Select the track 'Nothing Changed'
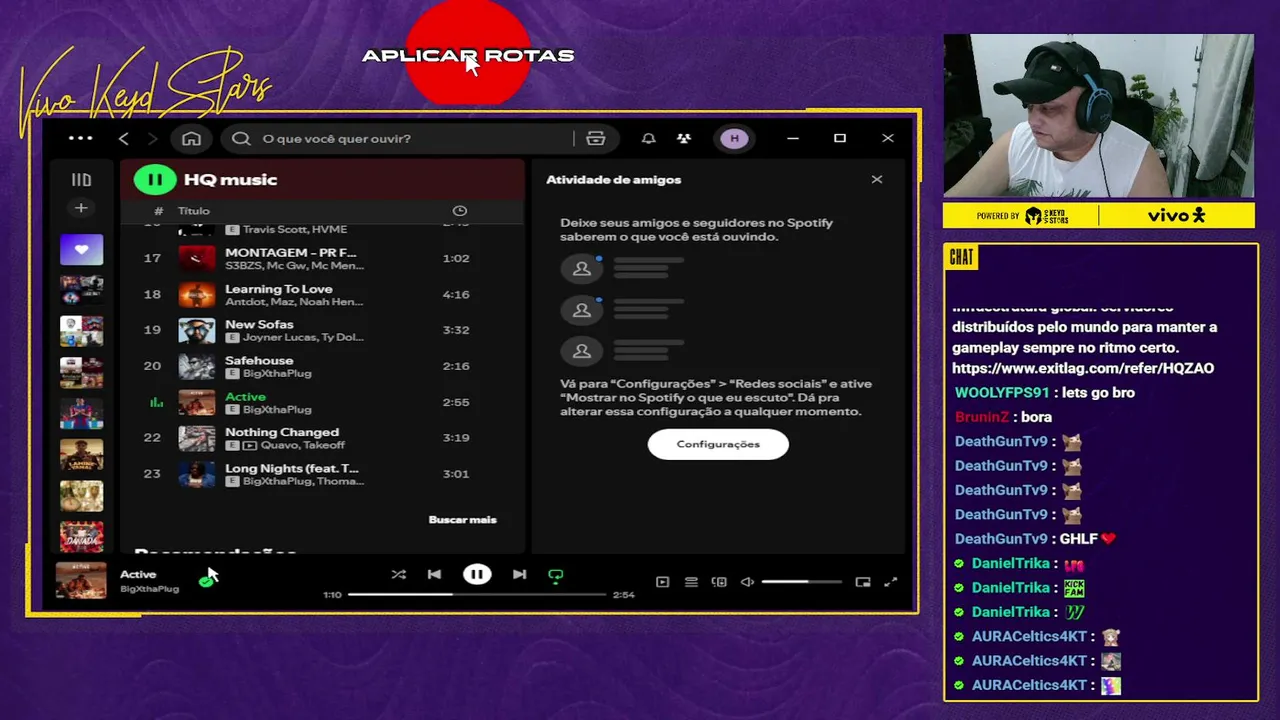Image resolution: width=1280 pixels, height=720 pixels. click(x=322, y=438)
